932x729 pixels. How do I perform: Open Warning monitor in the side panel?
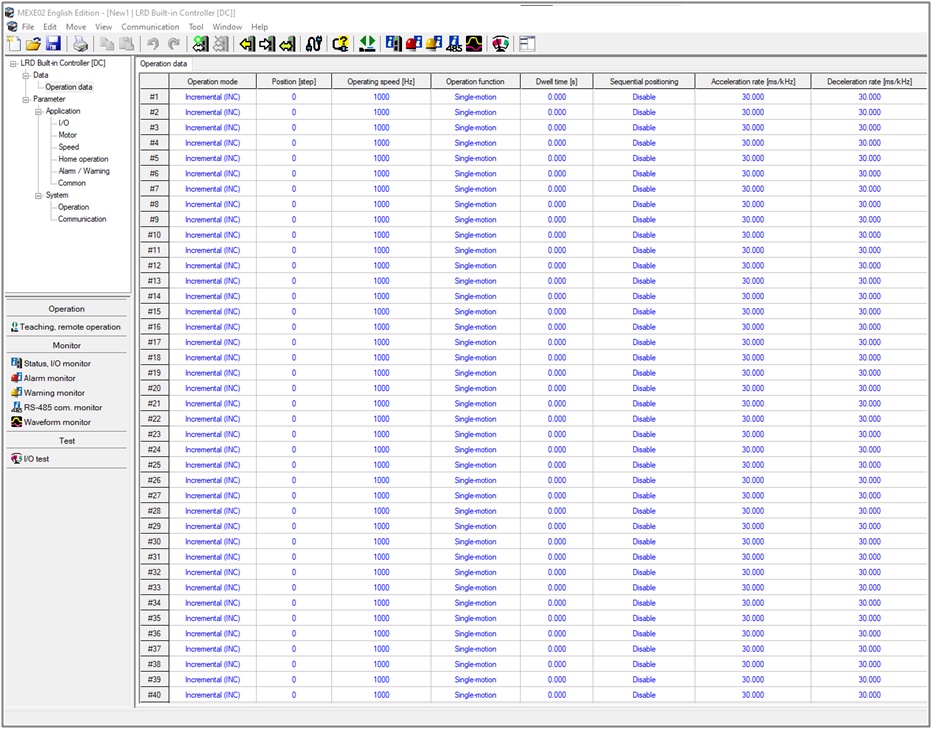(x=53, y=393)
